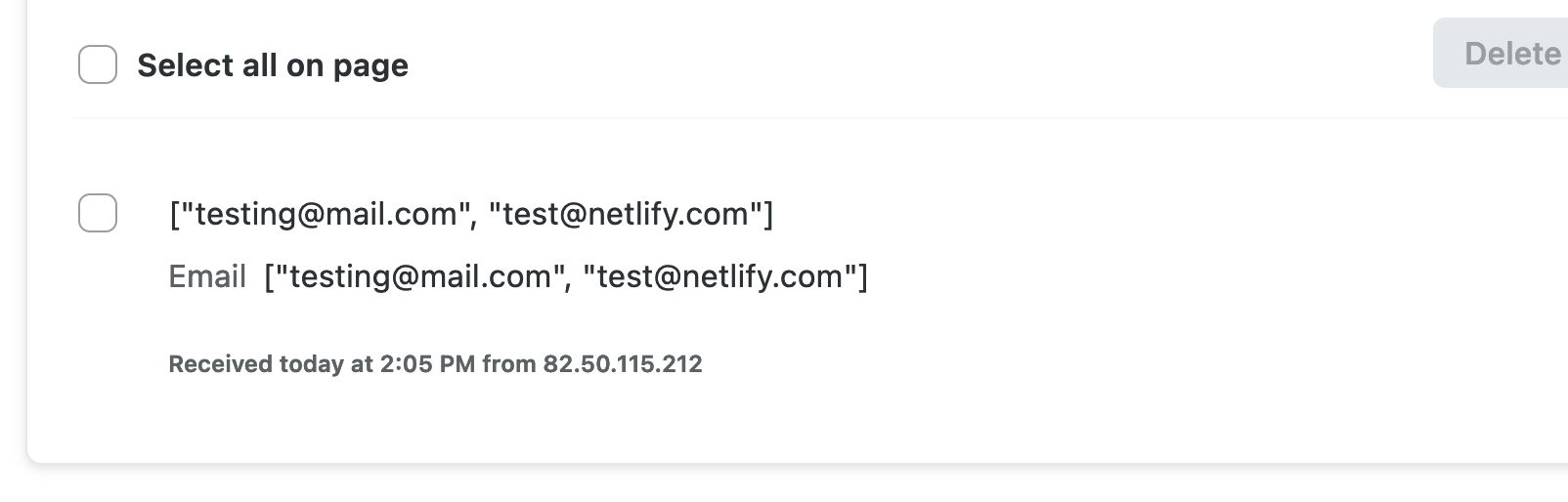Click the "Select all on page" label text
The image size is (1568, 502).
click(272, 65)
